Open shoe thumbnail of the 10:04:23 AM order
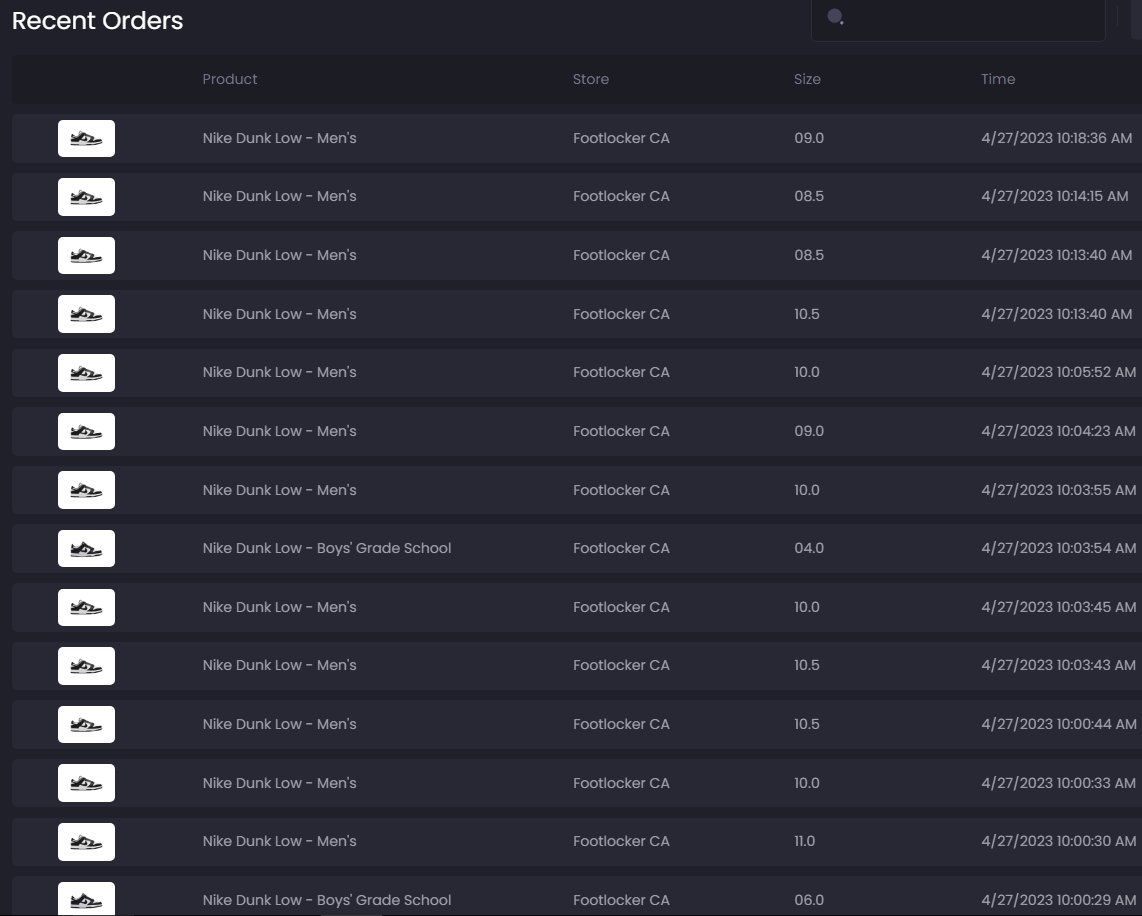Viewport: 1142px width, 916px height. (87, 431)
